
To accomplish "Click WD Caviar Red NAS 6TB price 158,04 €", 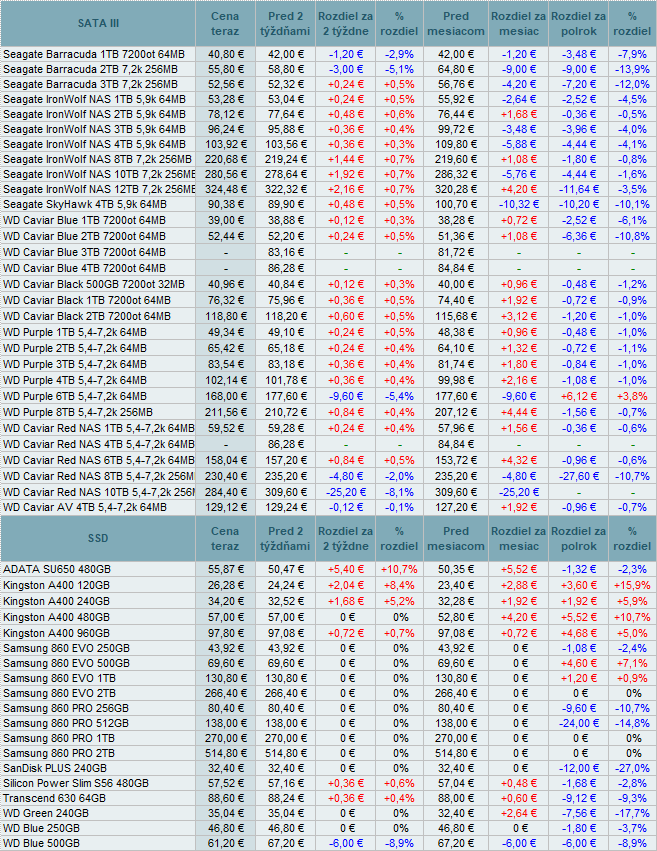I will pyautogui.click(x=226, y=461).
